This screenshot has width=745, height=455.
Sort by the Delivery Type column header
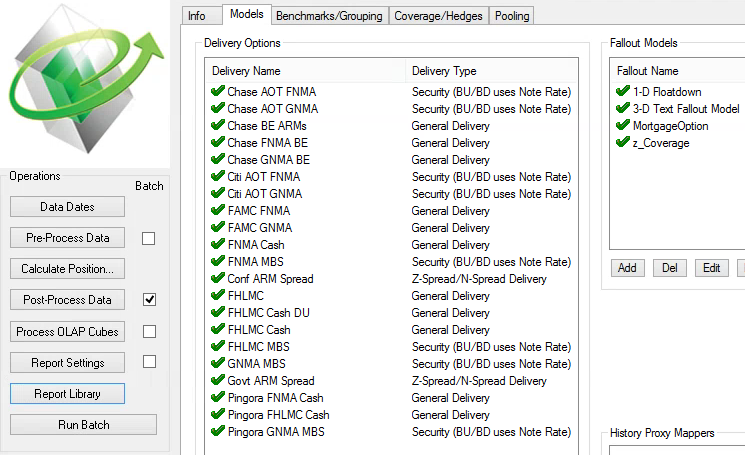(492, 71)
